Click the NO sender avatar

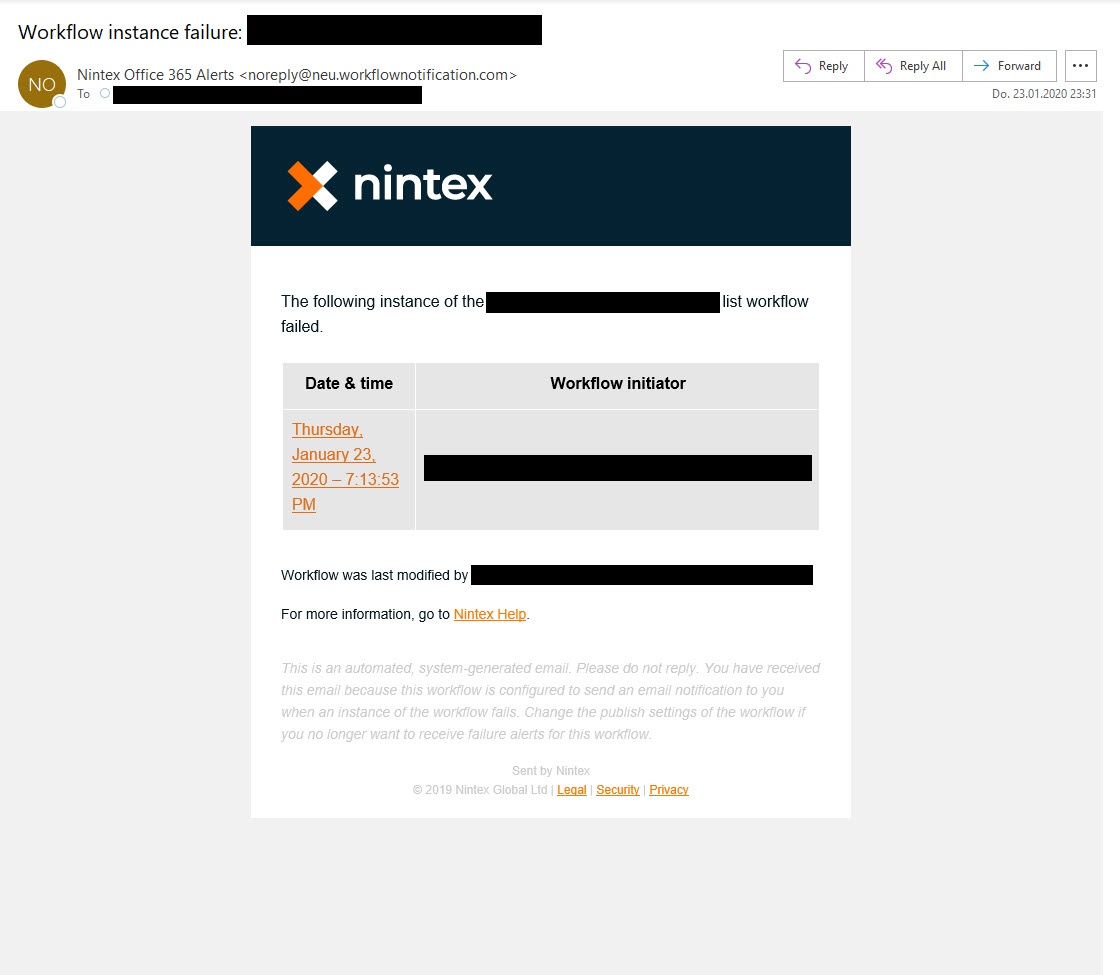(x=42, y=84)
